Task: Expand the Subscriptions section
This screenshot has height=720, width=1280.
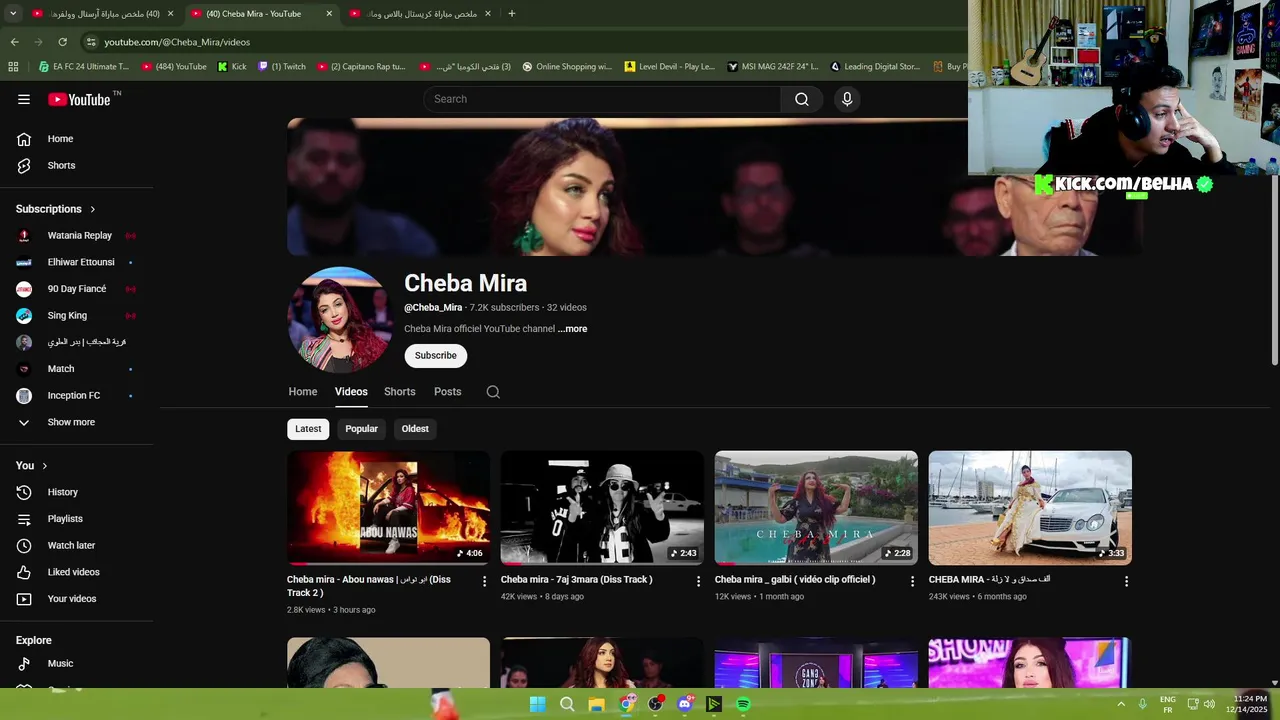Action: (x=56, y=209)
